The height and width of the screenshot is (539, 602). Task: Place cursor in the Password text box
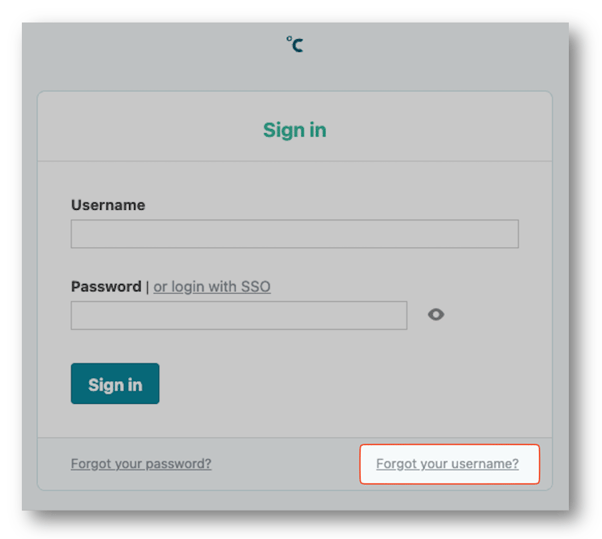coord(239,316)
